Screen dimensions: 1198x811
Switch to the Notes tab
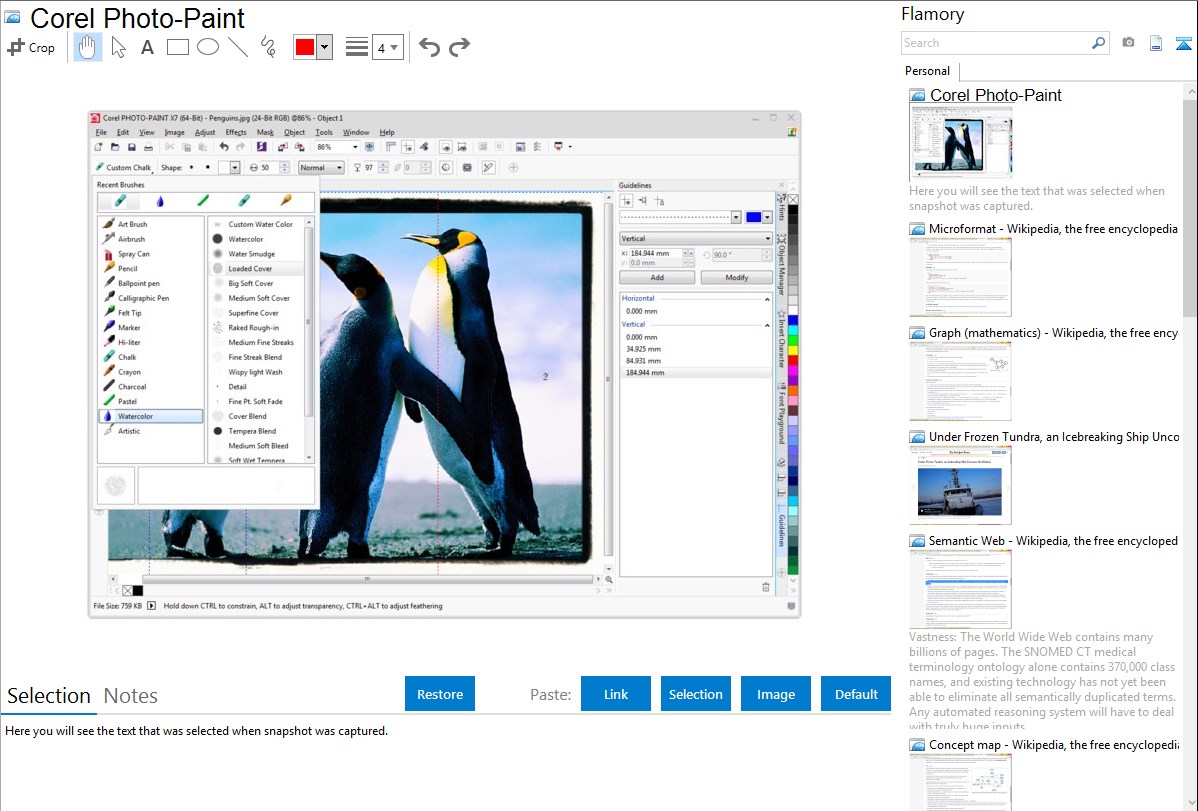tap(131, 696)
